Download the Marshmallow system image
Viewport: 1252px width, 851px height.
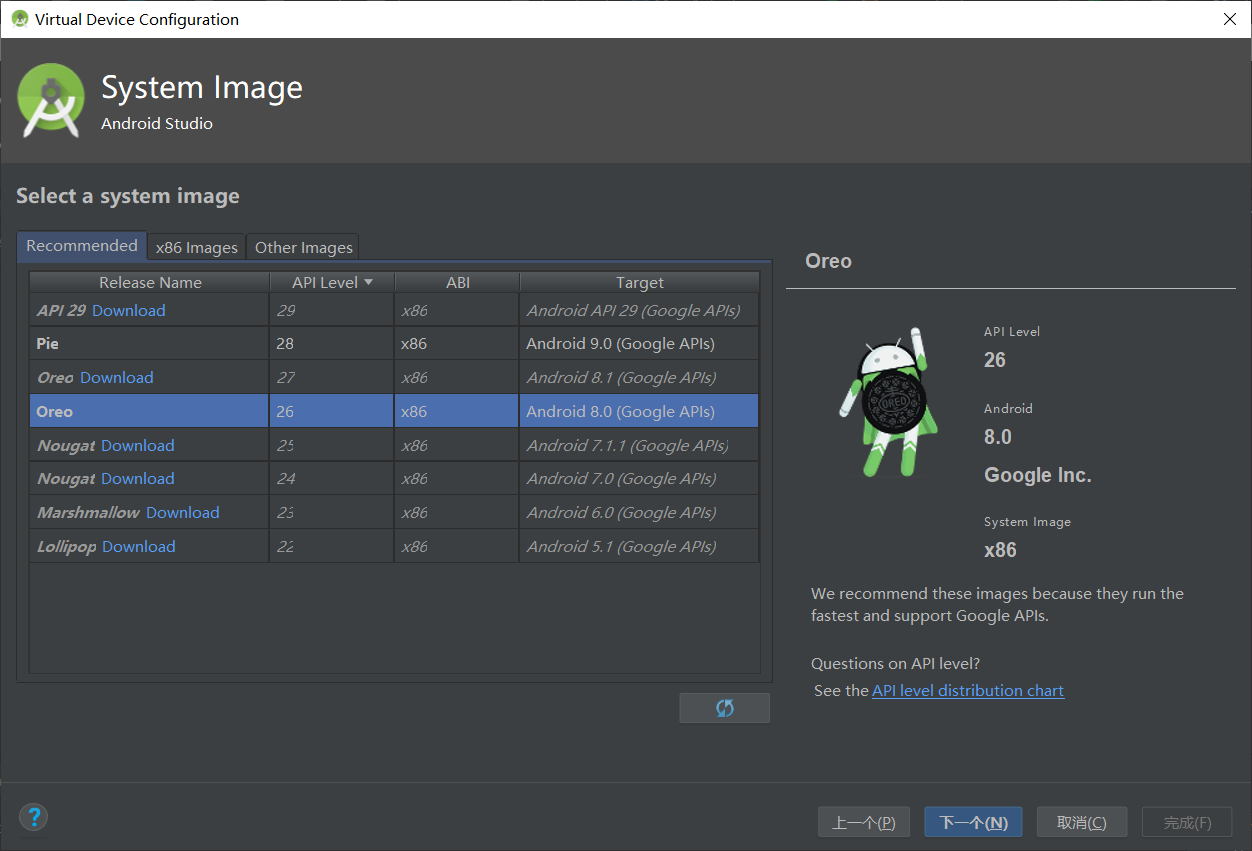coord(183,512)
